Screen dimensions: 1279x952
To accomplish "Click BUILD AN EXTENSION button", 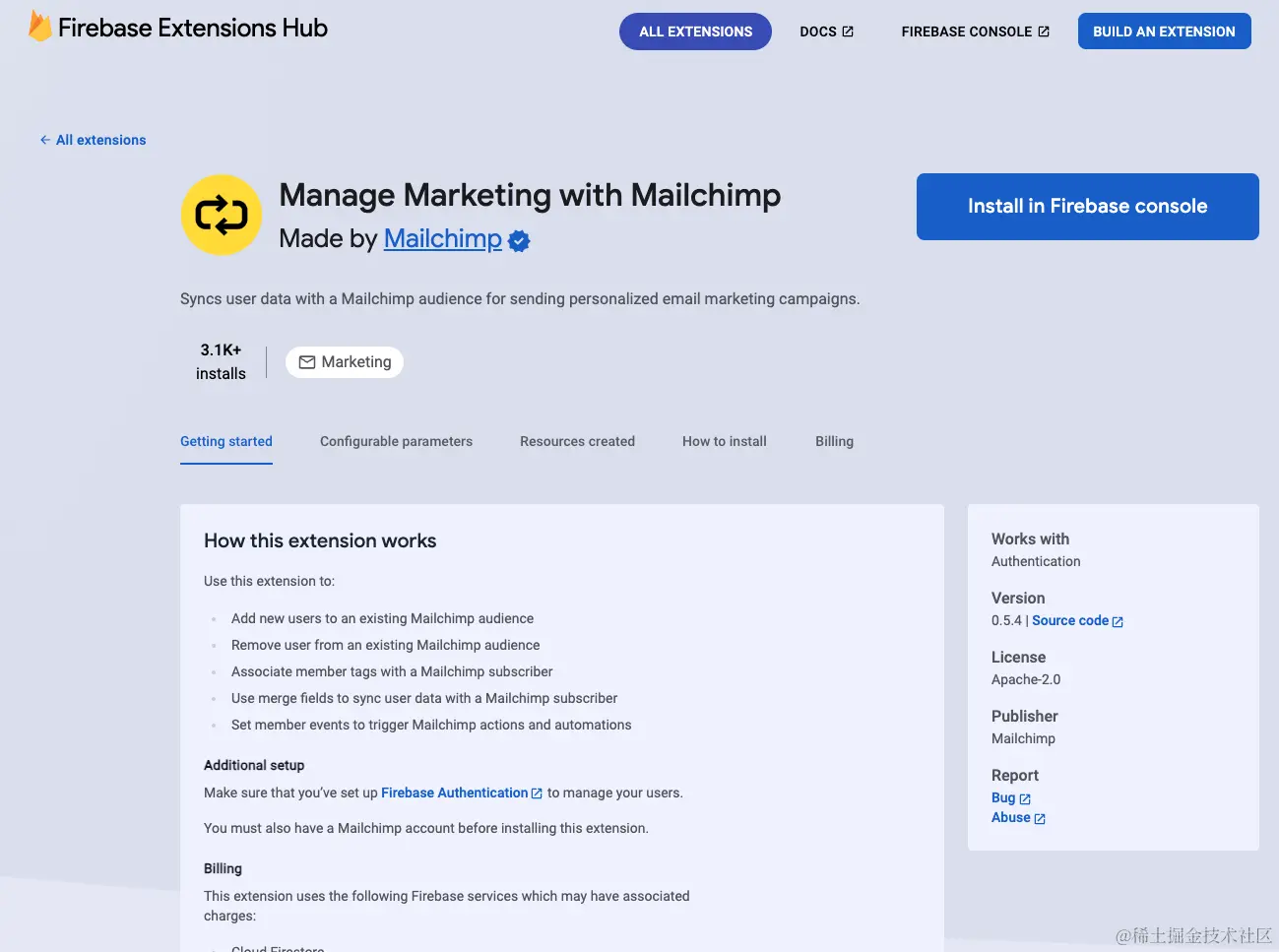I will (x=1164, y=32).
